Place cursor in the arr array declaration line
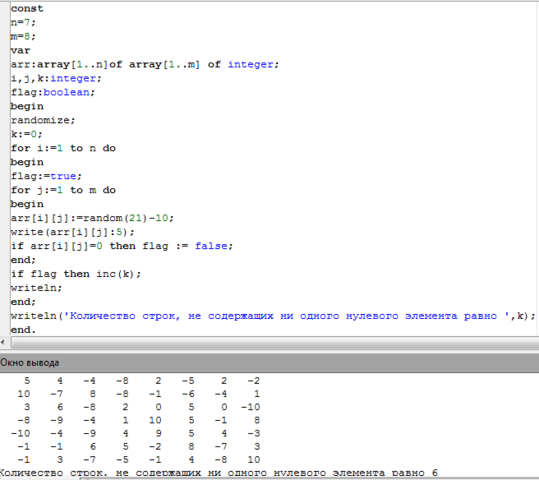The image size is (539, 480). tap(145, 64)
